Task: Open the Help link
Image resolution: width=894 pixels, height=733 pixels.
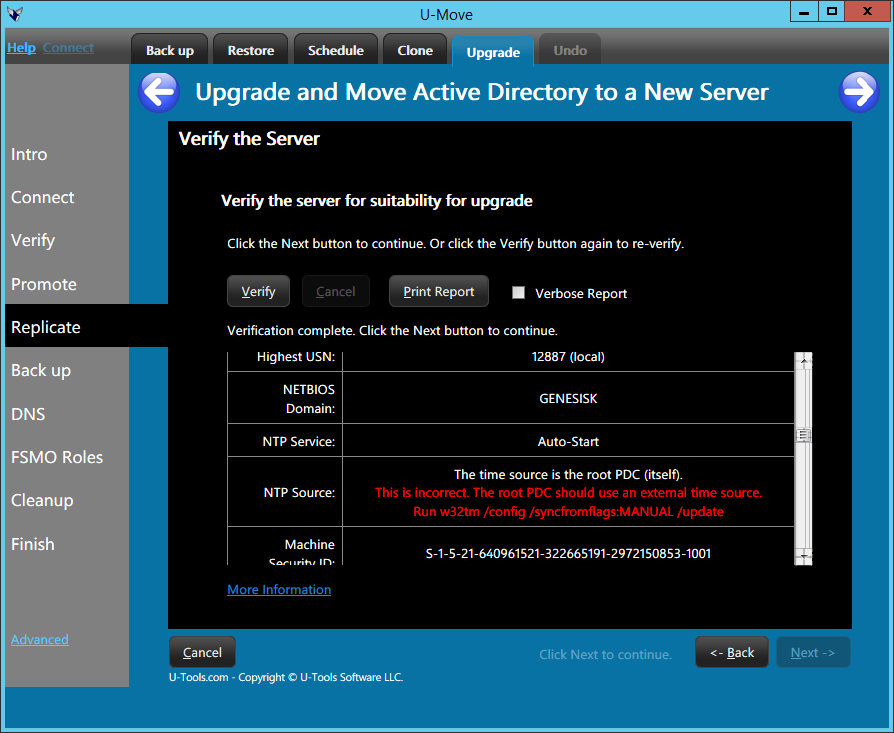Action: click(x=21, y=47)
